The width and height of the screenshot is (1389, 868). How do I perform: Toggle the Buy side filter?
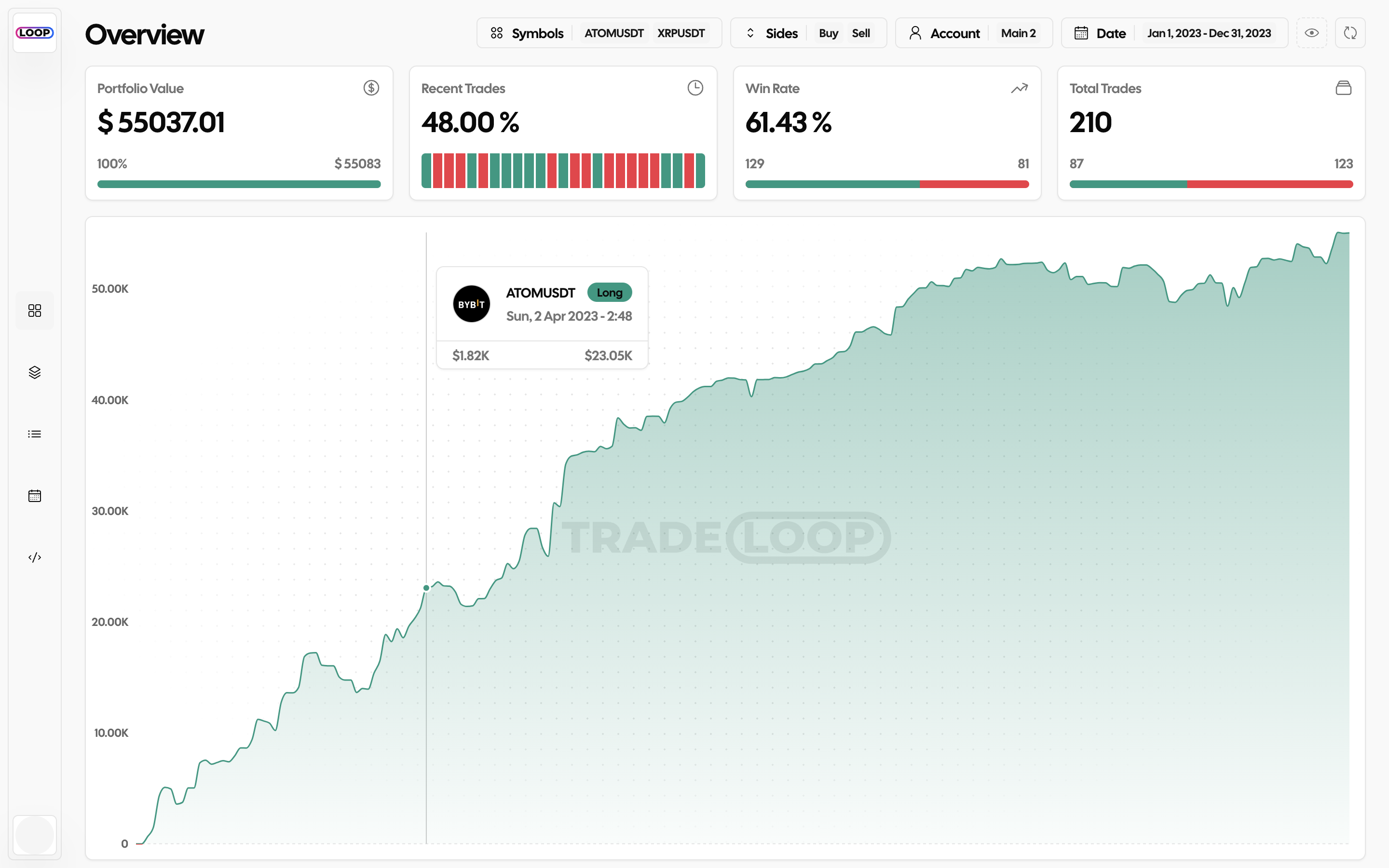pyautogui.click(x=828, y=33)
